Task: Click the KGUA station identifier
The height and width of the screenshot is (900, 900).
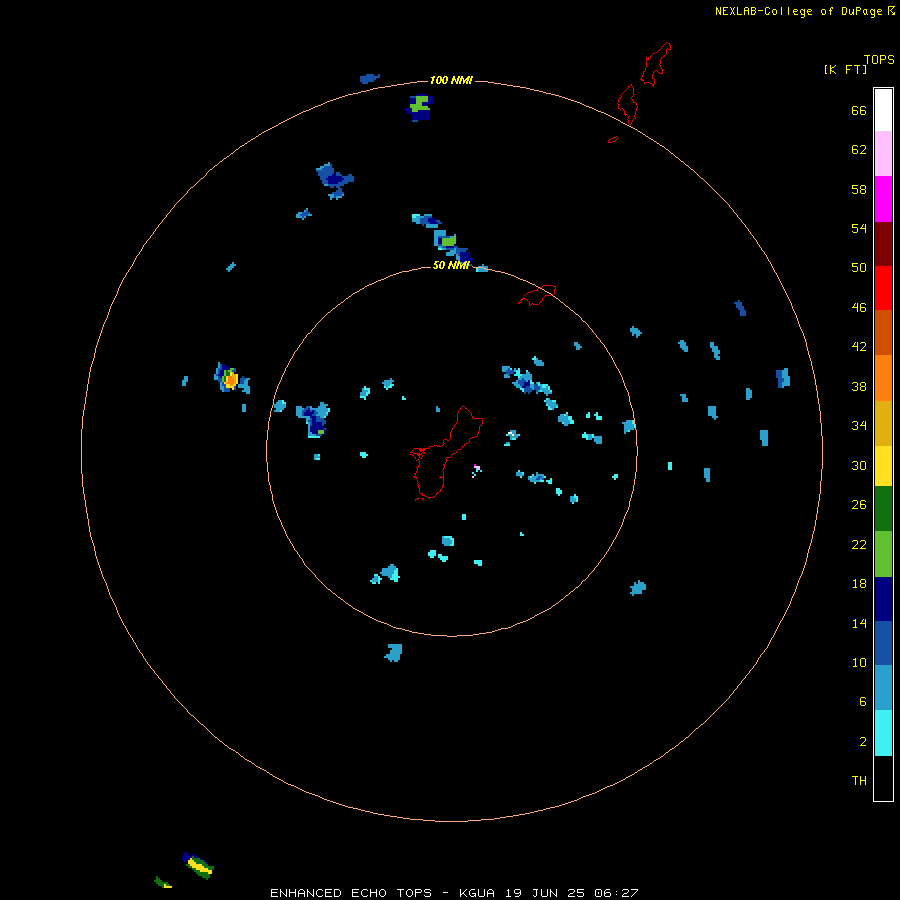Action: click(476, 893)
